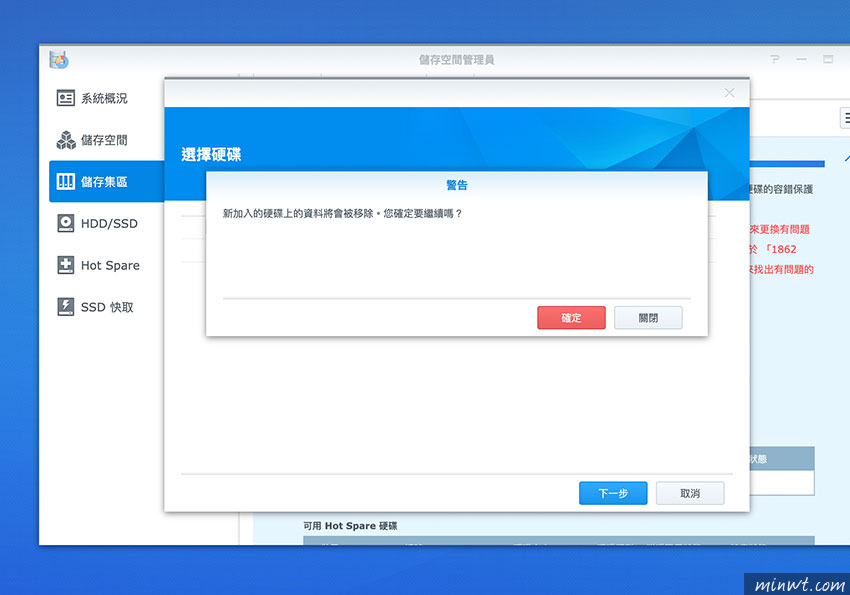Dismiss the warning with the 關閉 button

648,317
